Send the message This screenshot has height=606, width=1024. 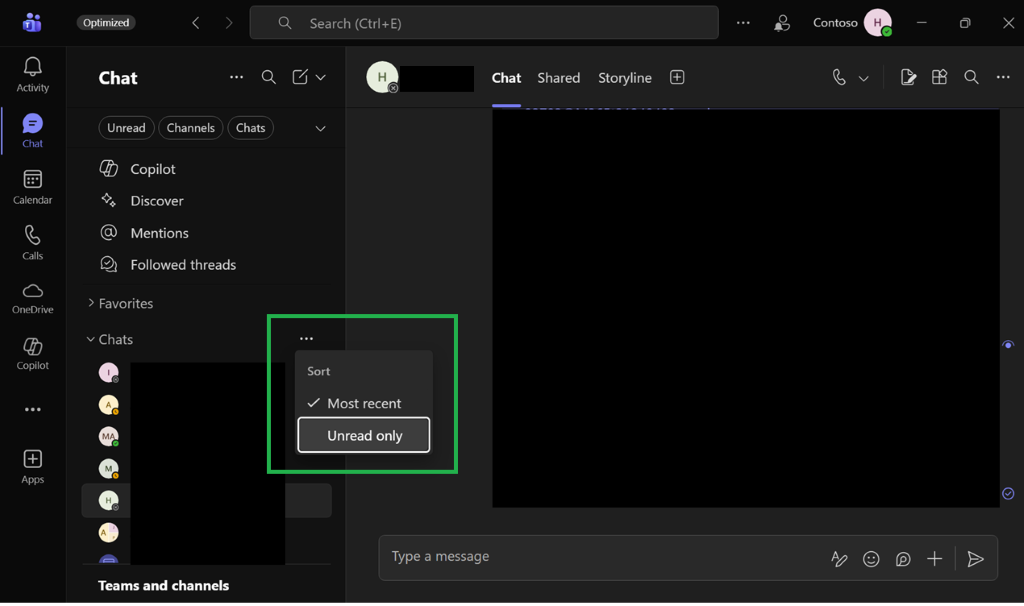975,559
